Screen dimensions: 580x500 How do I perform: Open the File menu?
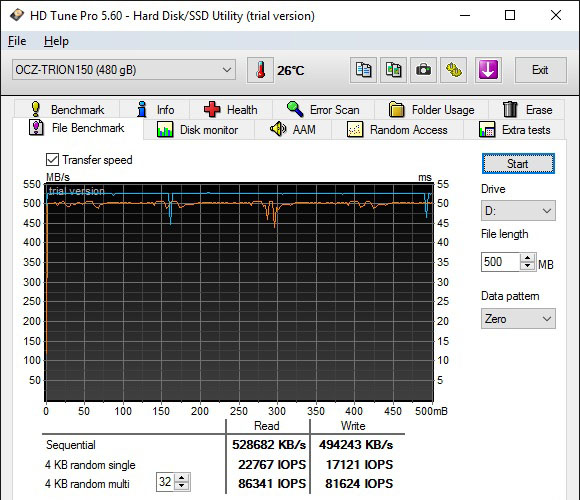[17, 41]
